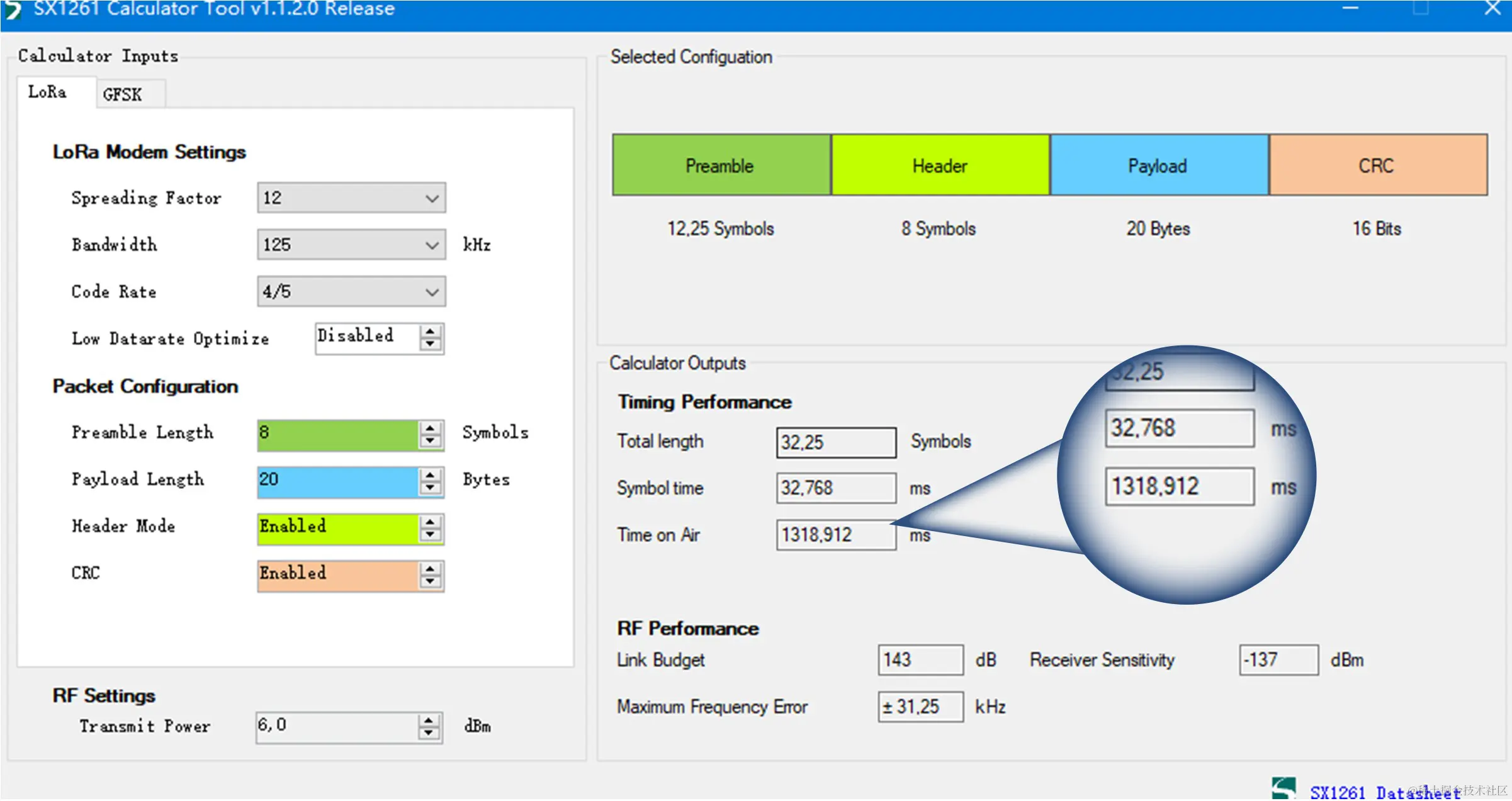The height and width of the screenshot is (801, 1512).
Task: Increase Preamble Length with up arrow
Action: [431, 428]
